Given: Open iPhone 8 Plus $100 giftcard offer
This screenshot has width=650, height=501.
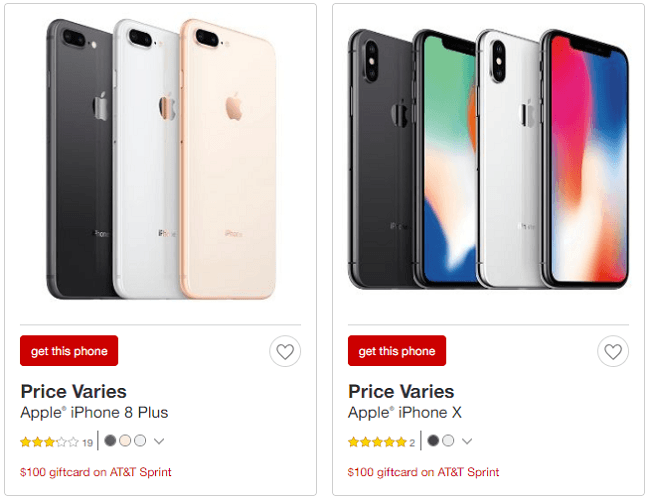Looking at the screenshot, I should pos(96,472).
